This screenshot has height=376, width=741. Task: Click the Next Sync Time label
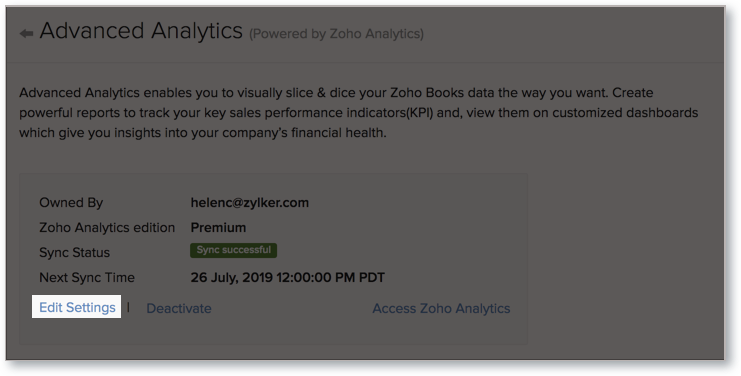click(x=86, y=277)
